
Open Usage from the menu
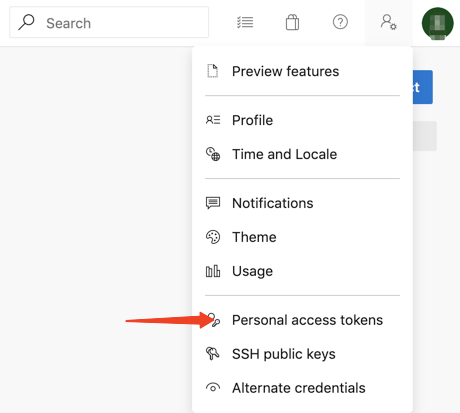(302, 271)
